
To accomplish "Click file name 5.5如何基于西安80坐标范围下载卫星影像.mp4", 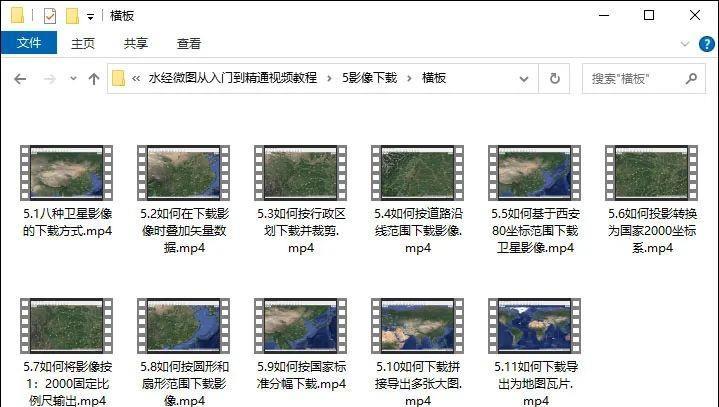I will 535,231.
